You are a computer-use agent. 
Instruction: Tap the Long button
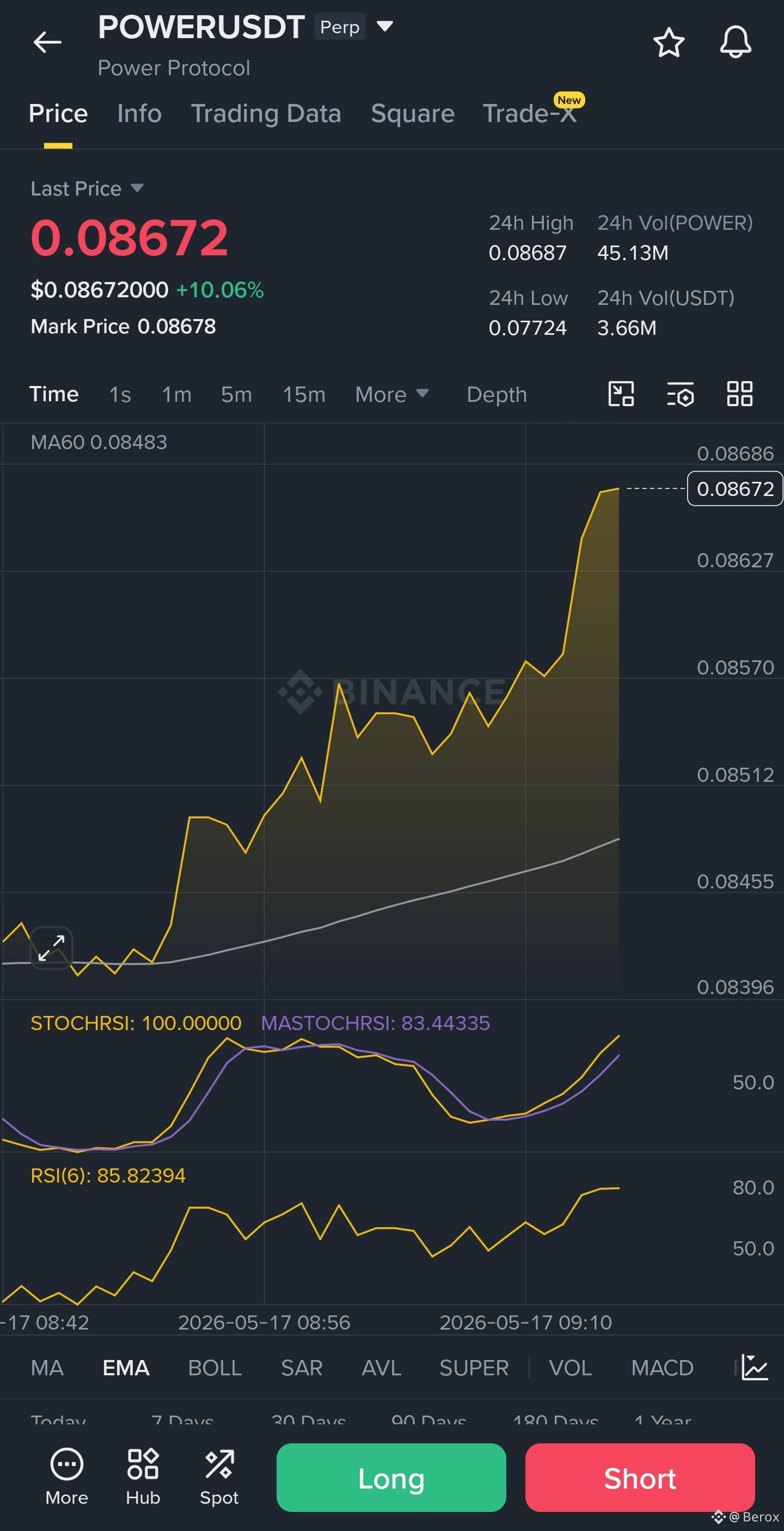click(391, 1478)
